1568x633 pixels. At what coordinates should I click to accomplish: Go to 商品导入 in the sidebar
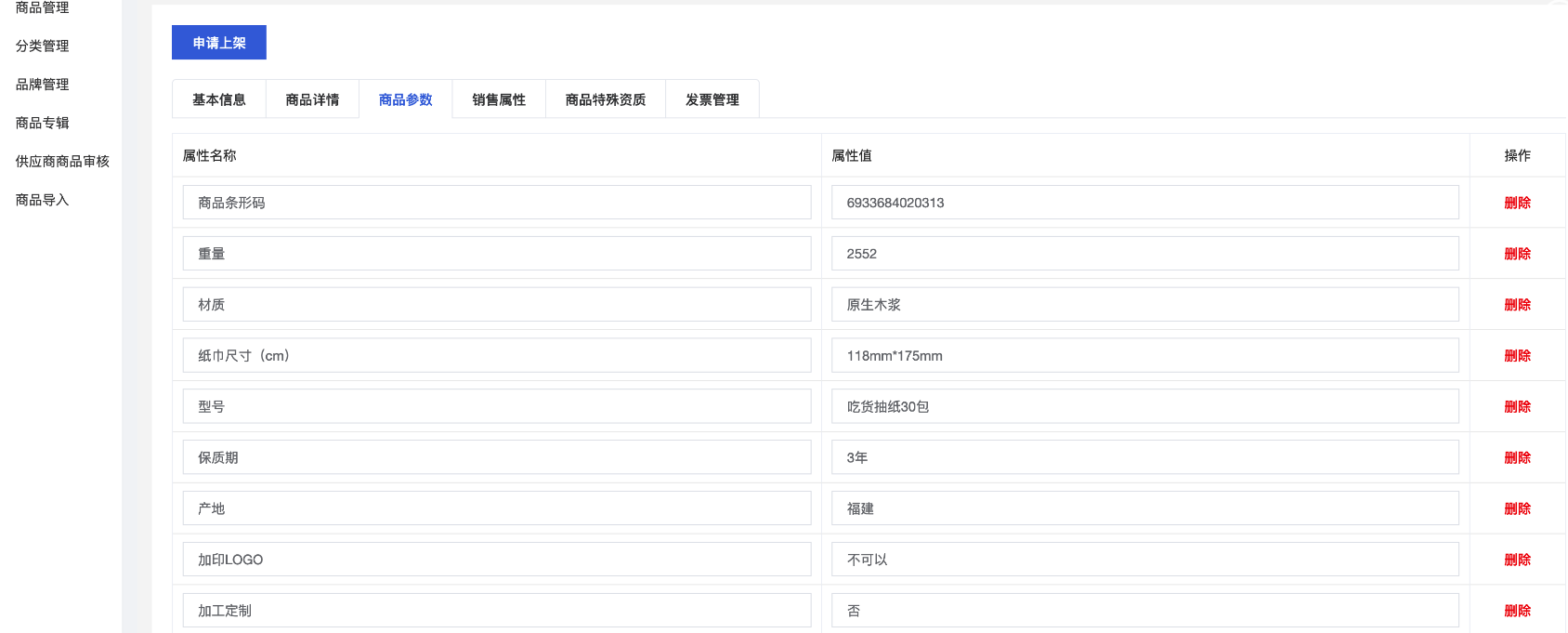[43, 200]
